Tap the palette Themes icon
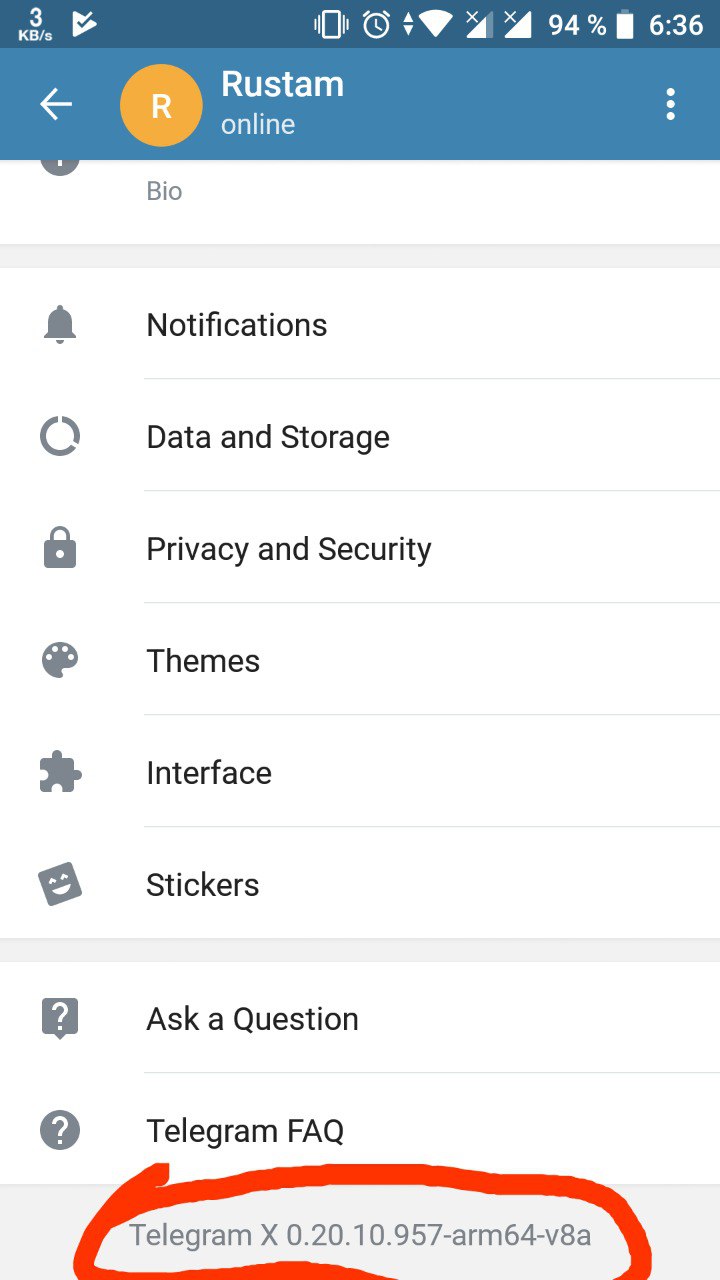Viewport: 720px width, 1280px height. pos(60,661)
